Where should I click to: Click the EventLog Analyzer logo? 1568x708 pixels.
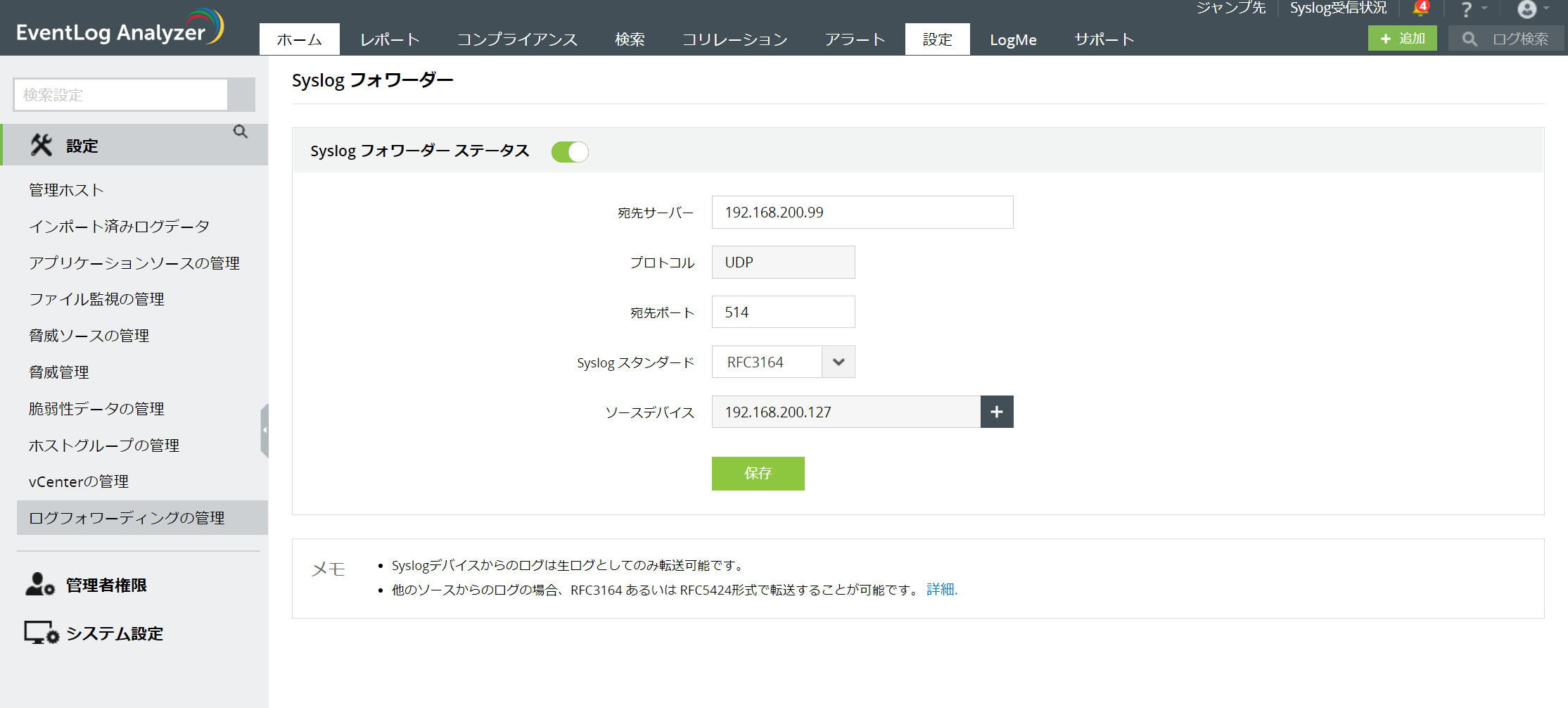(120, 28)
